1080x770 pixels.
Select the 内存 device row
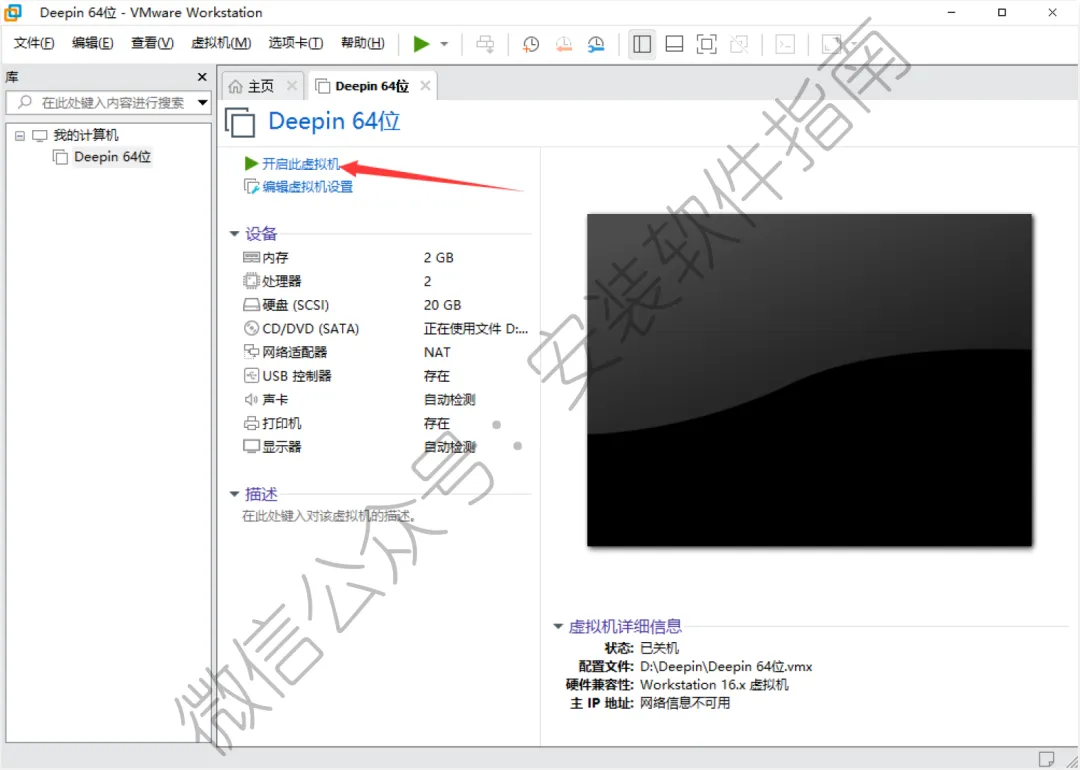click(x=386, y=258)
